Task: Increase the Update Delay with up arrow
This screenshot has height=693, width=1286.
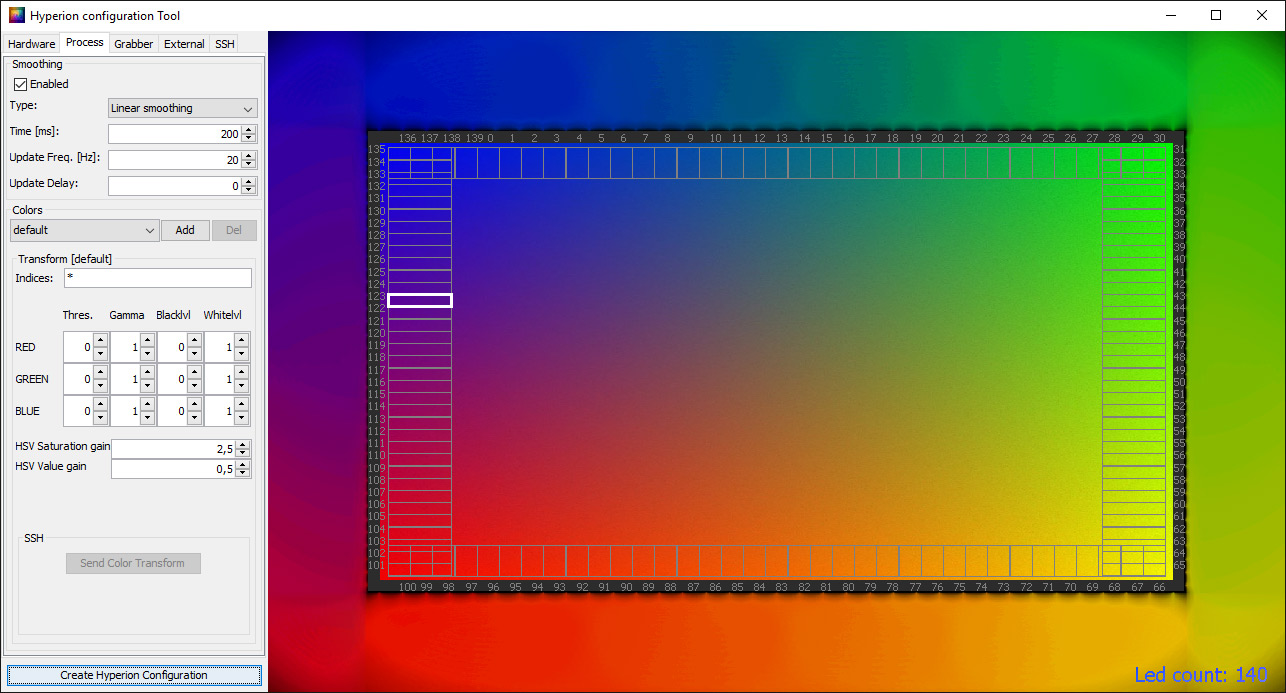Action: tap(248, 181)
